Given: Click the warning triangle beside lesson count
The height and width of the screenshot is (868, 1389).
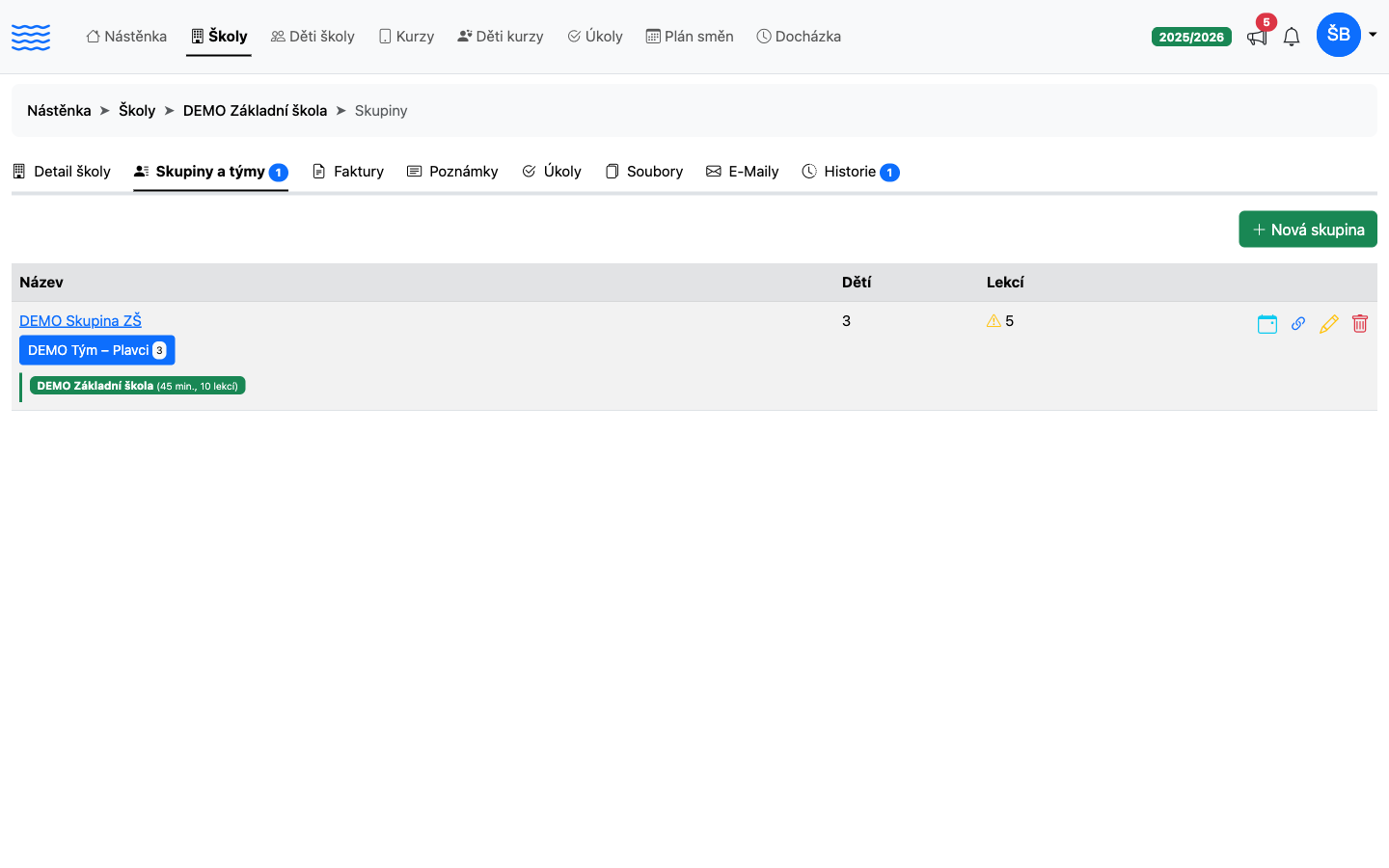Looking at the screenshot, I should [x=994, y=321].
